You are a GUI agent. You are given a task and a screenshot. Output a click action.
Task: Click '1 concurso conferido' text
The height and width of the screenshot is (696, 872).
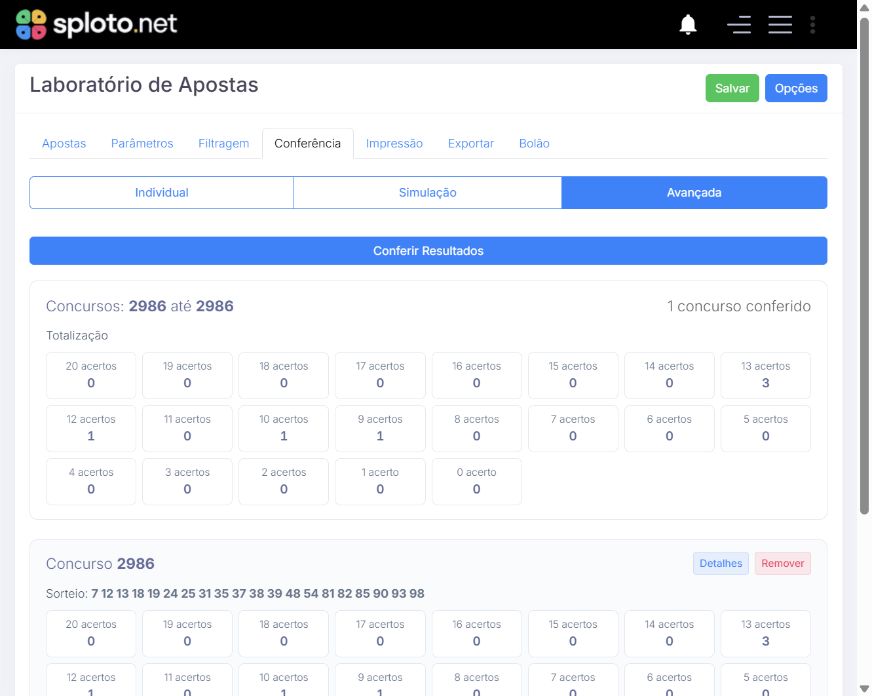click(739, 306)
